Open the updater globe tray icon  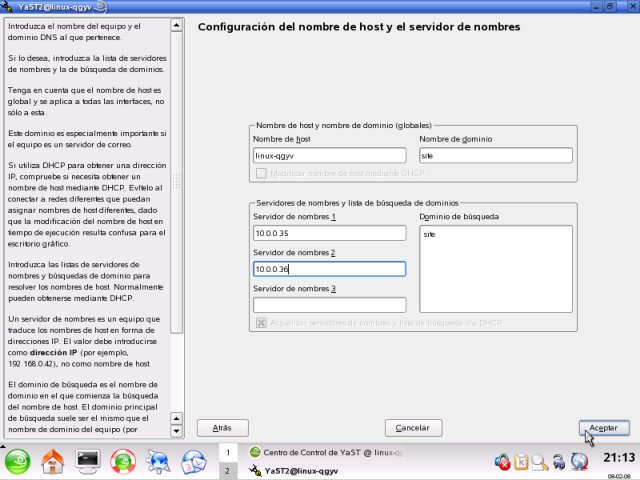(x=579, y=462)
